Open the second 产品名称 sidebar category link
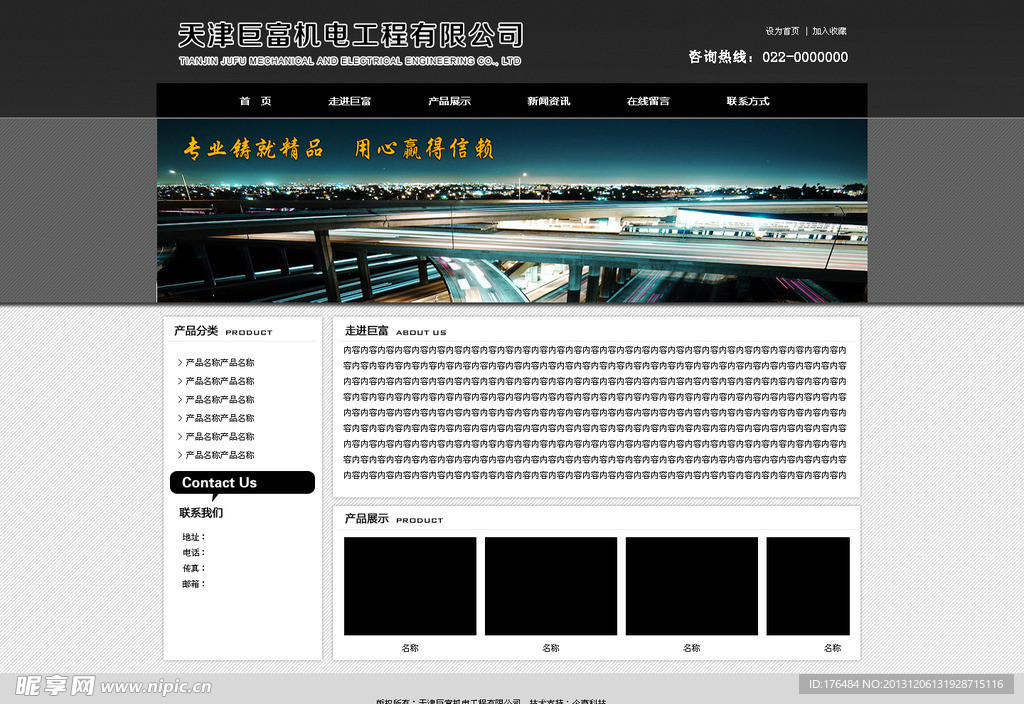1024x704 pixels. tap(219, 381)
